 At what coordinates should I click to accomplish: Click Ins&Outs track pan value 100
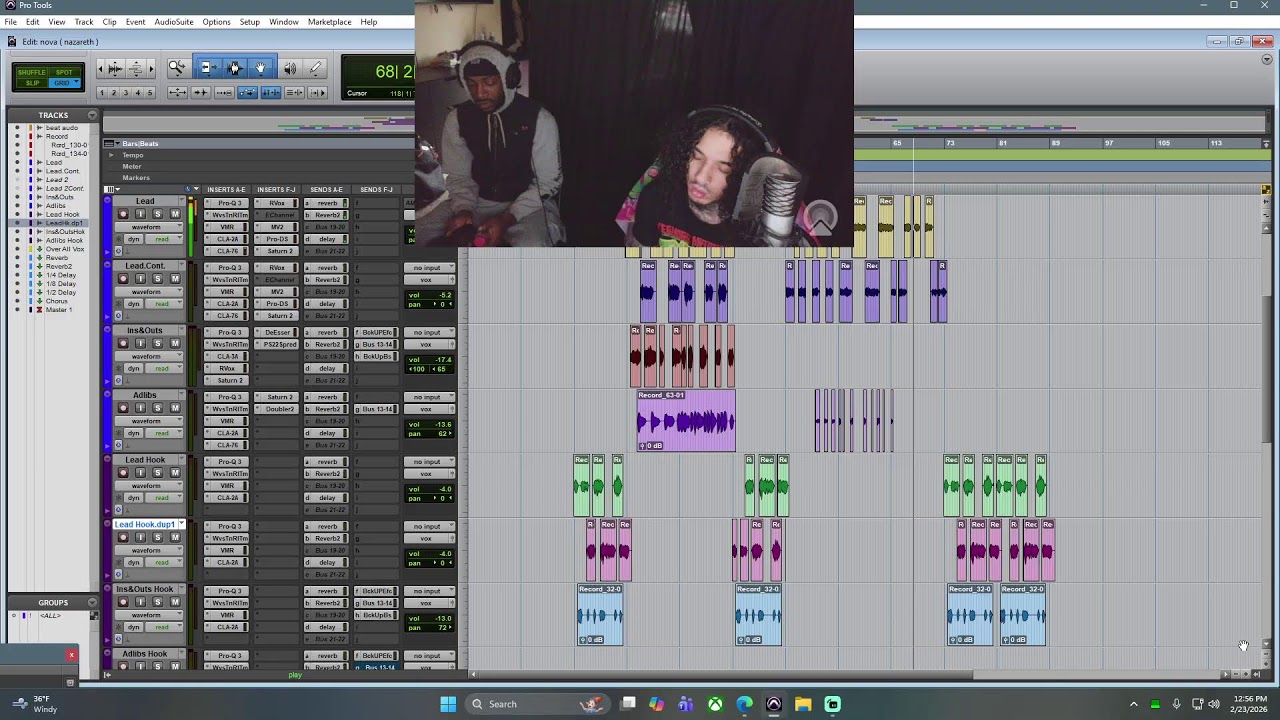pos(417,369)
